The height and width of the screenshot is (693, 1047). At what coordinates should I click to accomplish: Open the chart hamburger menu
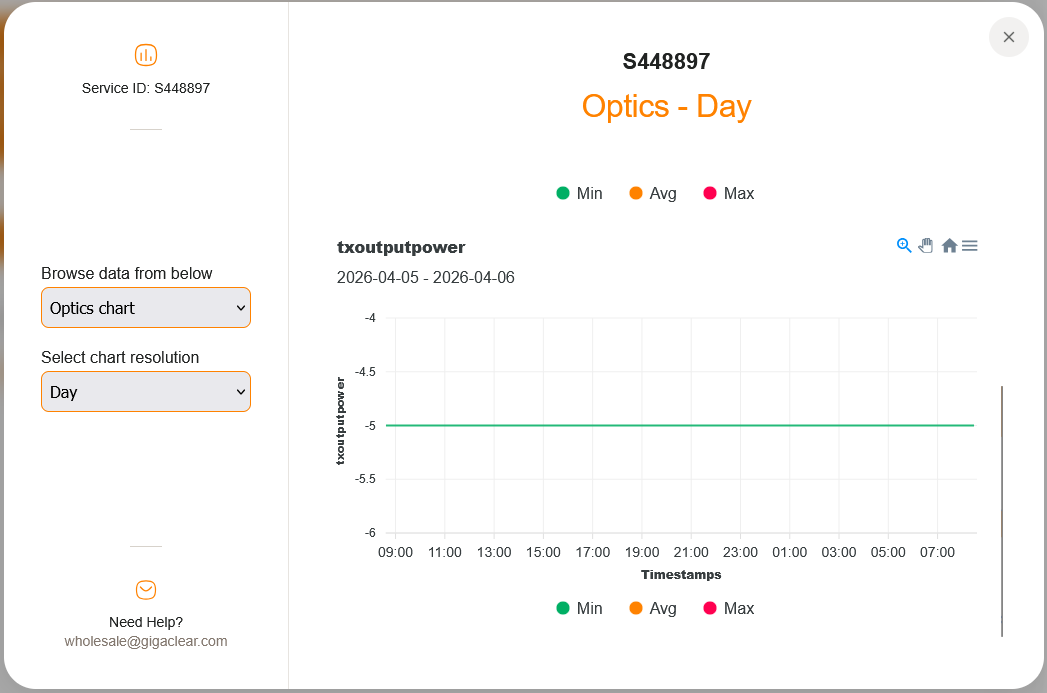(x=969, y=245)
